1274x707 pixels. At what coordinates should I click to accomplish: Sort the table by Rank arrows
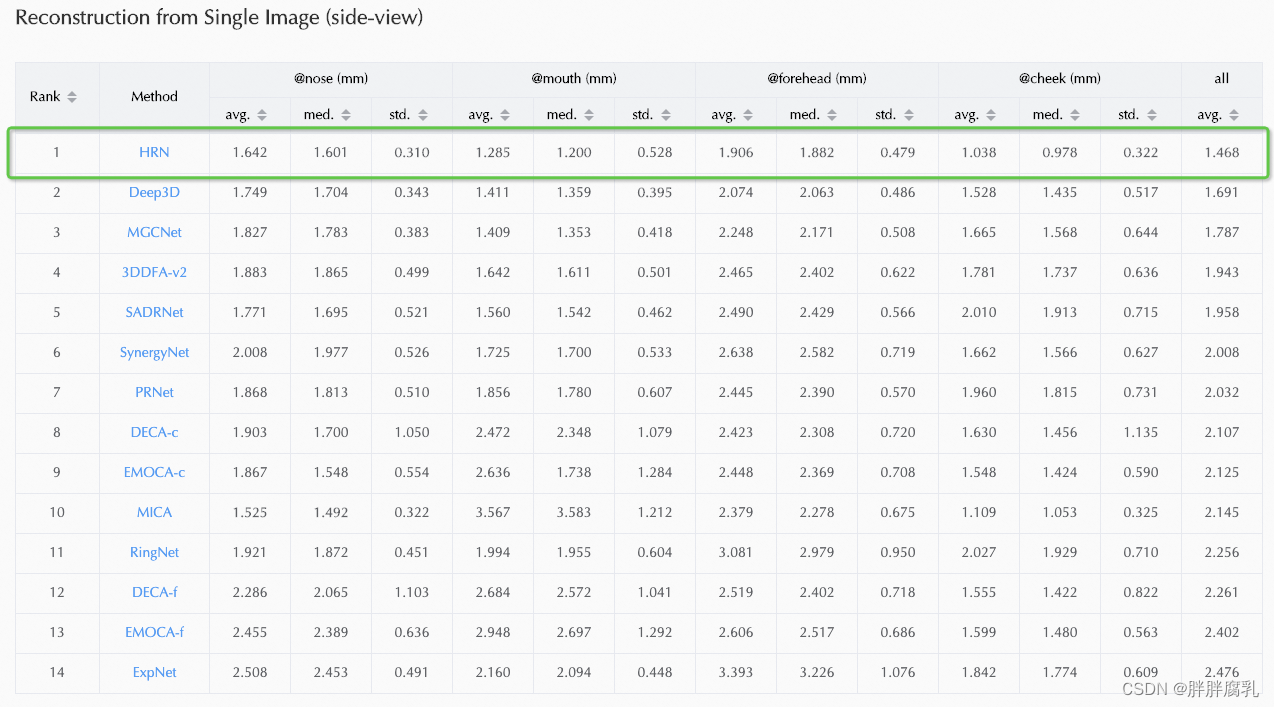click(72, 97)
